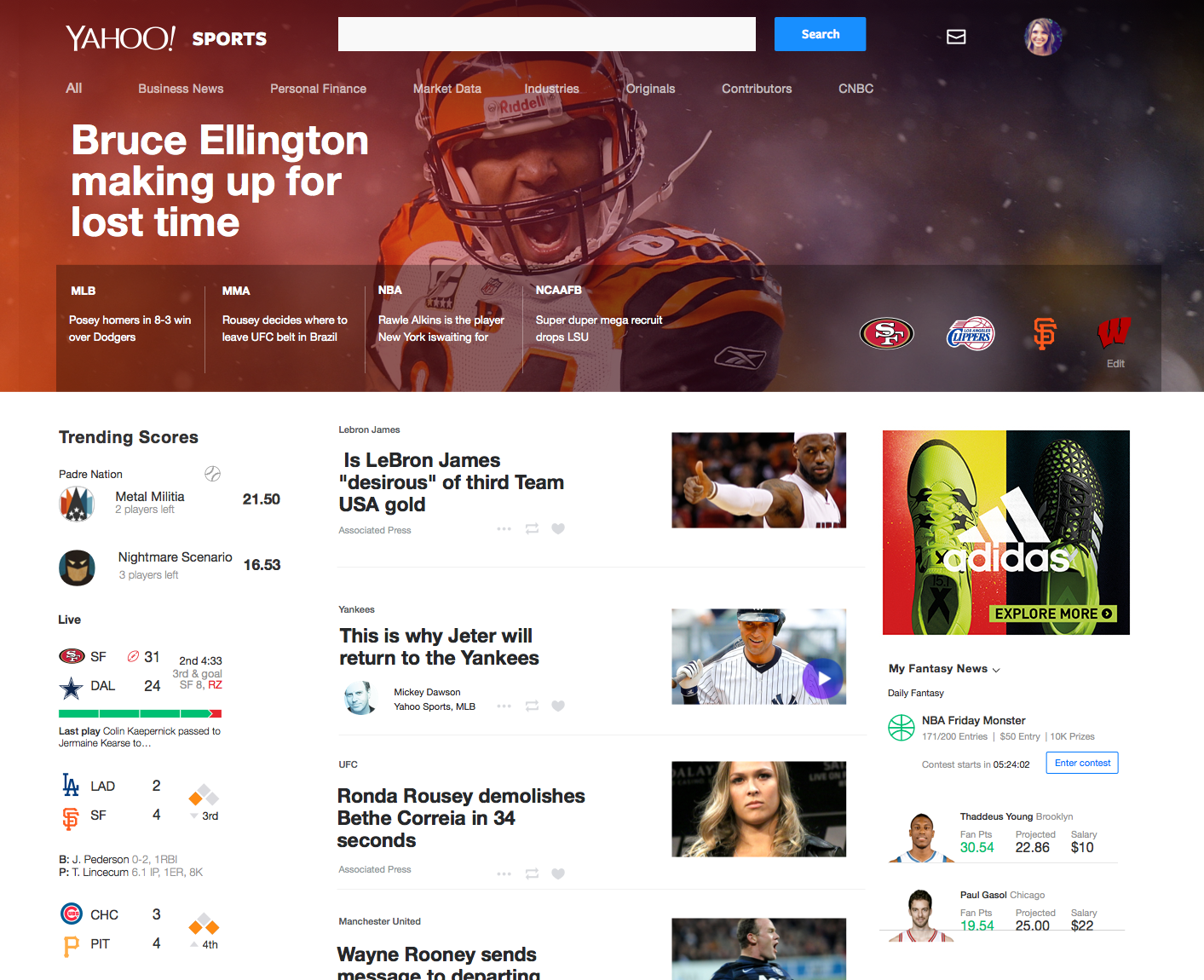
Task: Open Thaddeus Young player photo
Action: point(921,838)
